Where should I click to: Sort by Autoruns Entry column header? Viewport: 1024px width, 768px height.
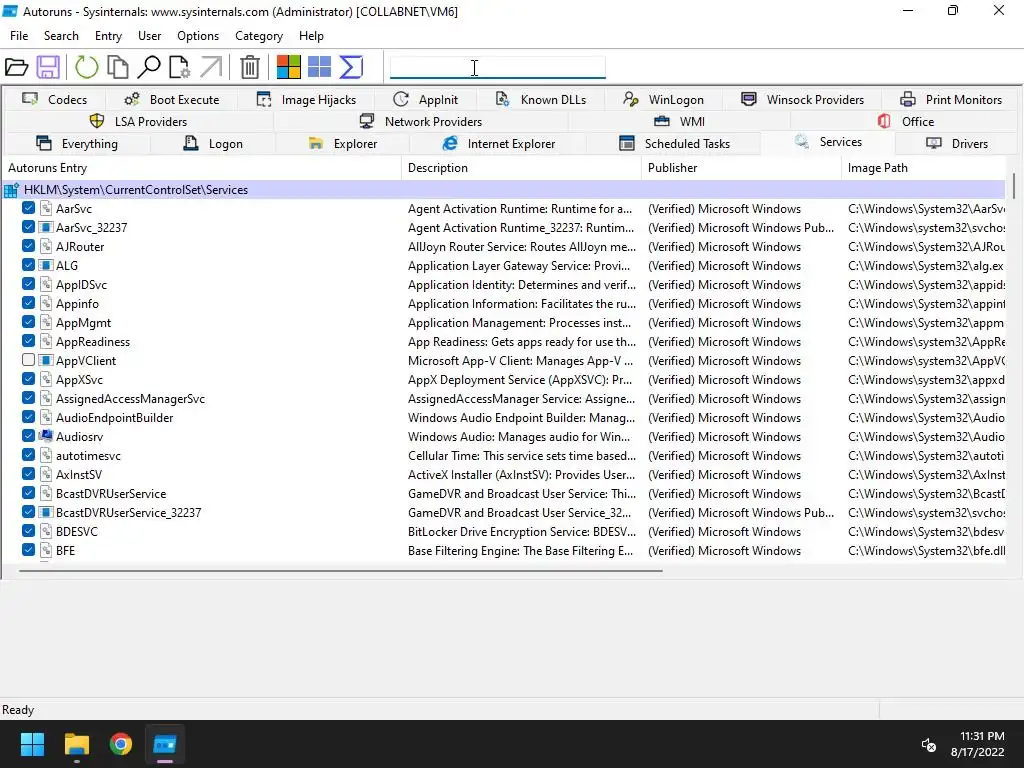pos(202,168)
